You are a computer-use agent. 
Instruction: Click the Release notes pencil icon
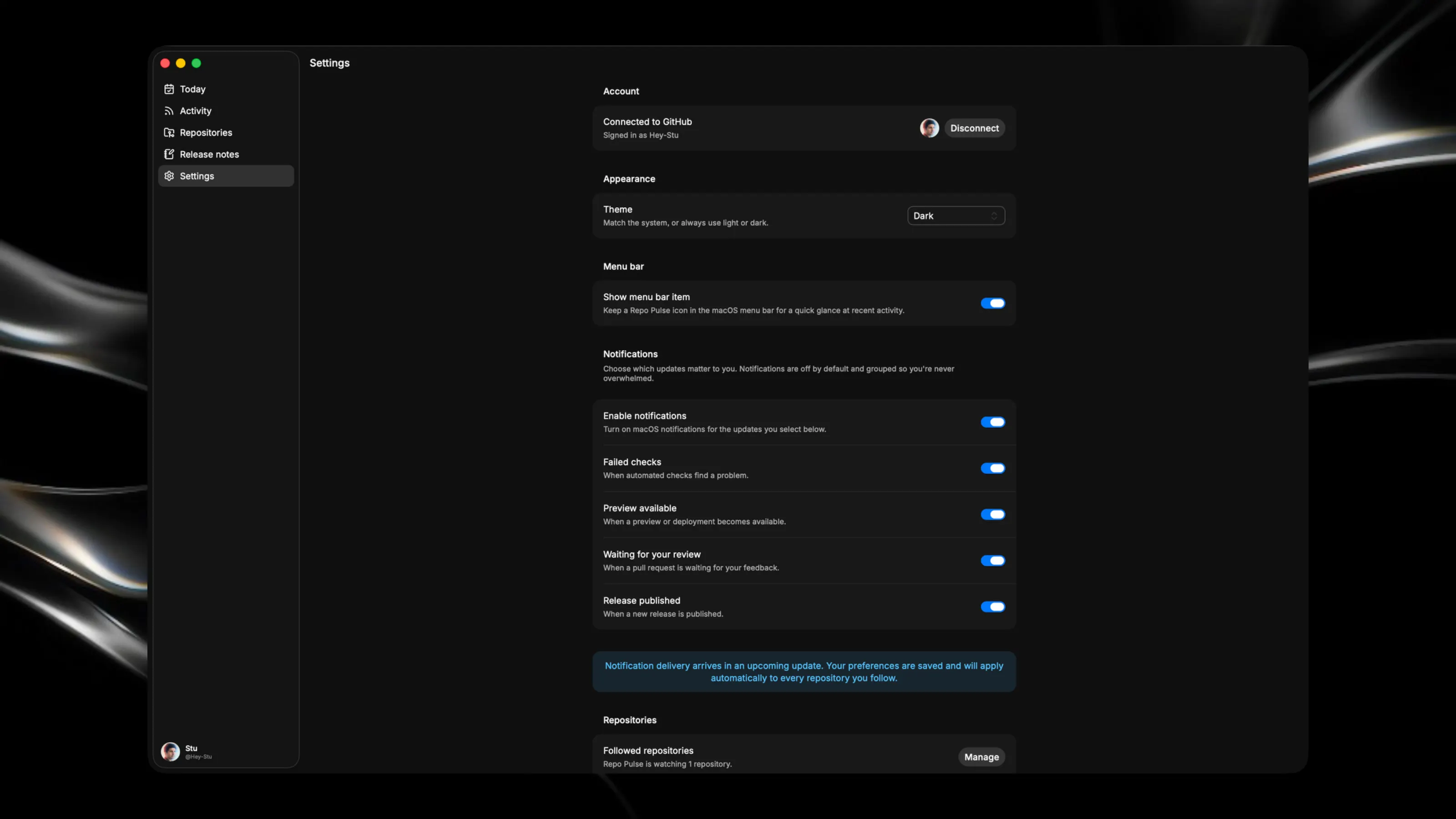[x=169, y=154]
